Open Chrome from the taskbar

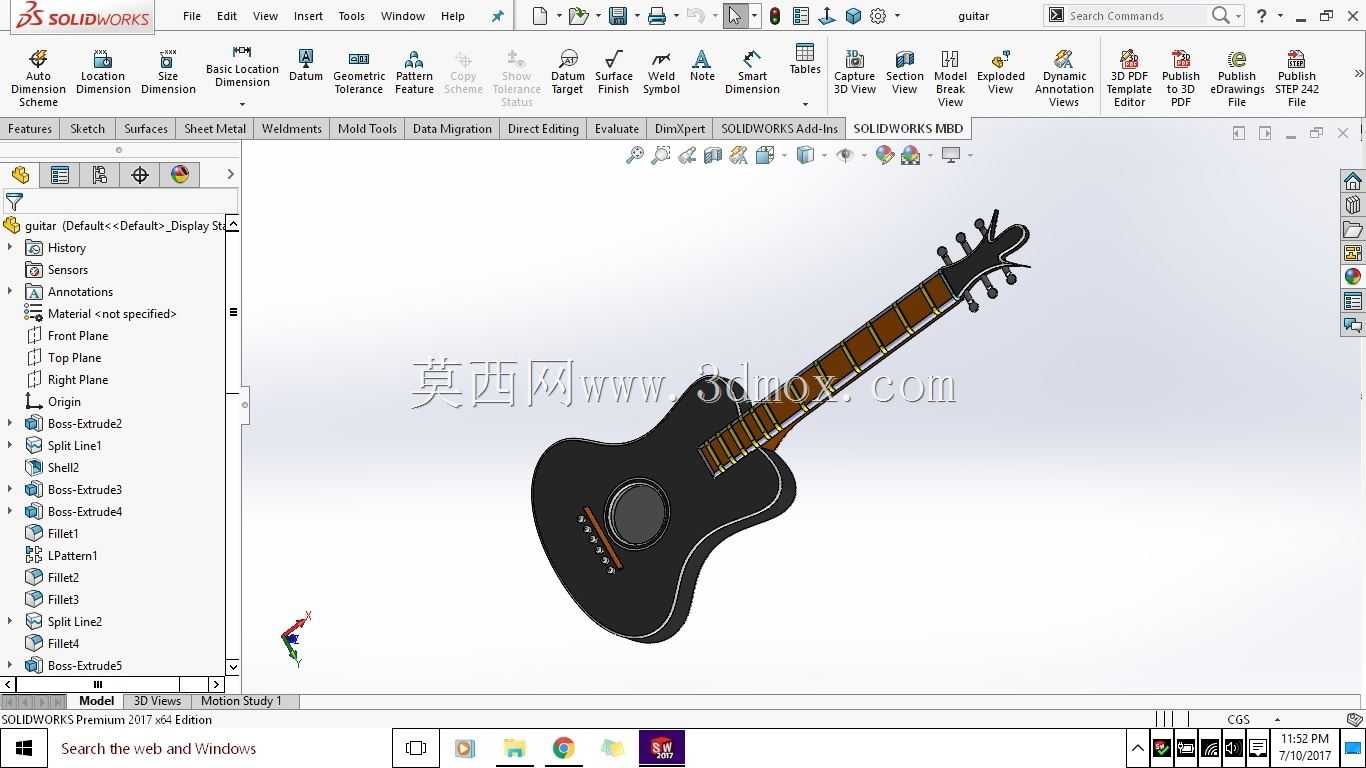[x=564, y=748]
